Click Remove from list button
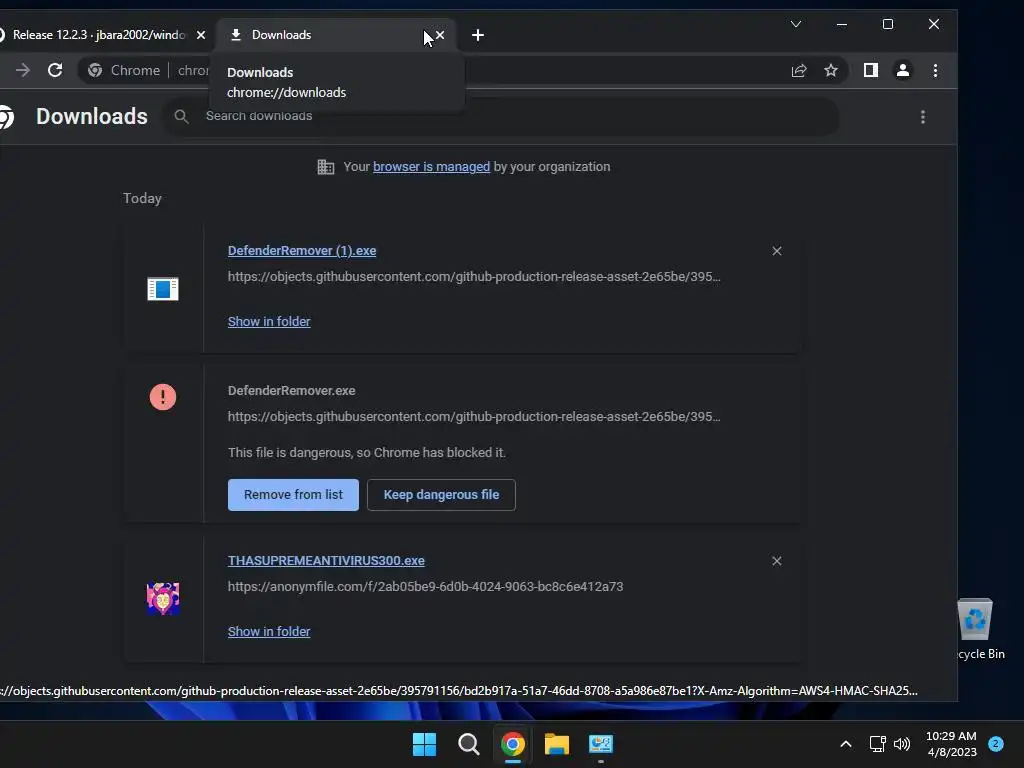Image resolution: width=1024 pixels, height=768 pixels. pyautogui.click(x=293, y=495)
